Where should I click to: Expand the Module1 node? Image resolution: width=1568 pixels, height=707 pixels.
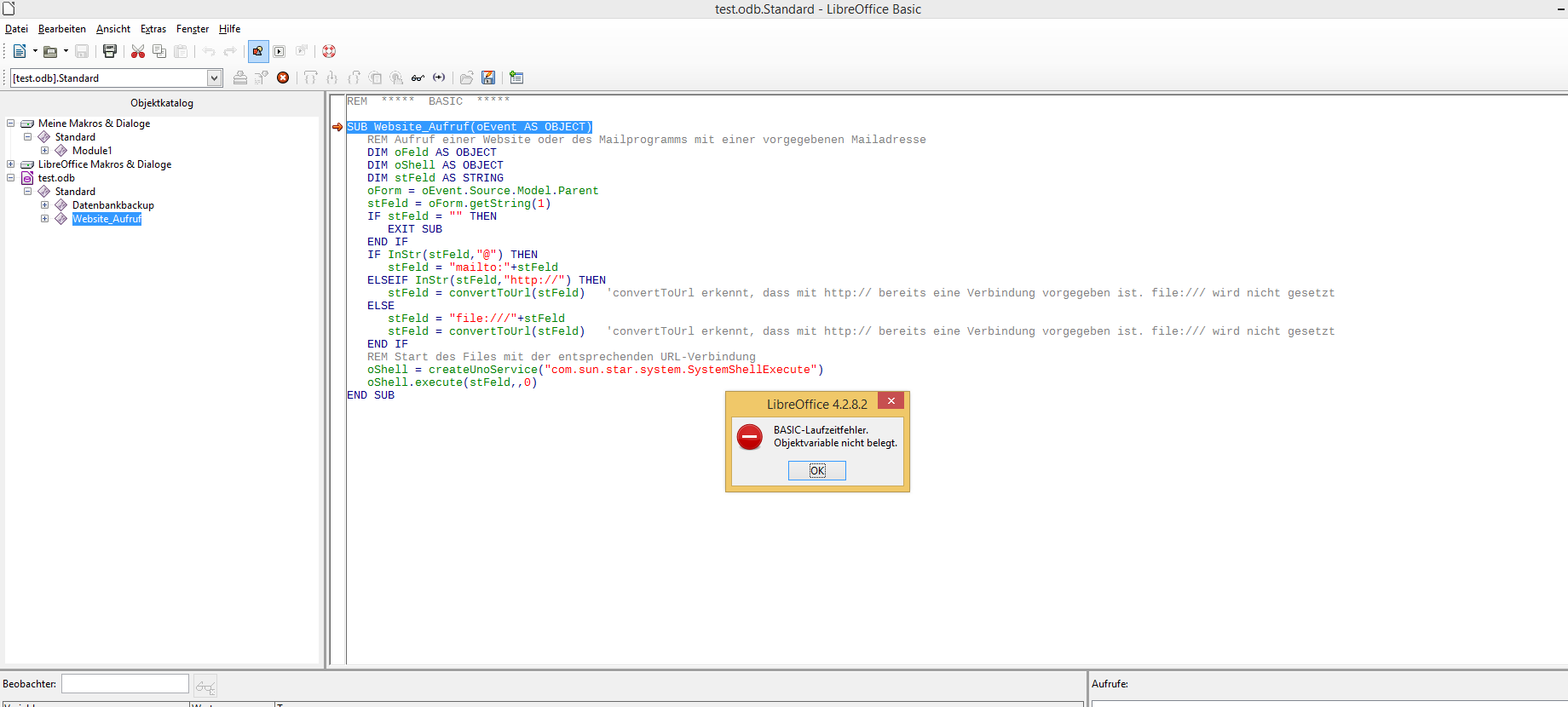[45, 151]
